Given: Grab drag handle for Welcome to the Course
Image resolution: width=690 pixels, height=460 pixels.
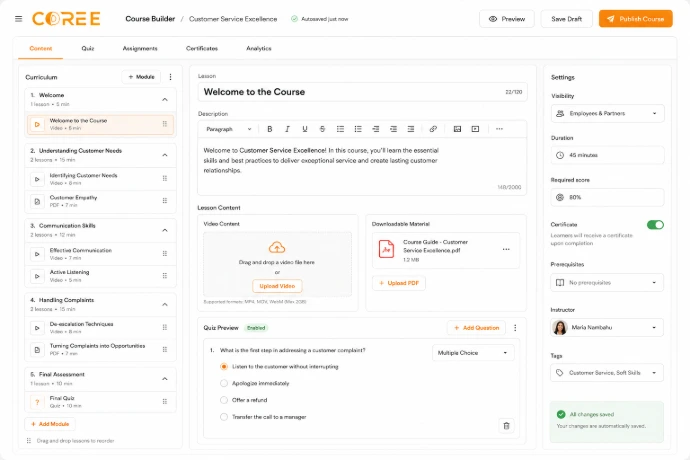Looking at the screenshot, I should coord(165,124).
